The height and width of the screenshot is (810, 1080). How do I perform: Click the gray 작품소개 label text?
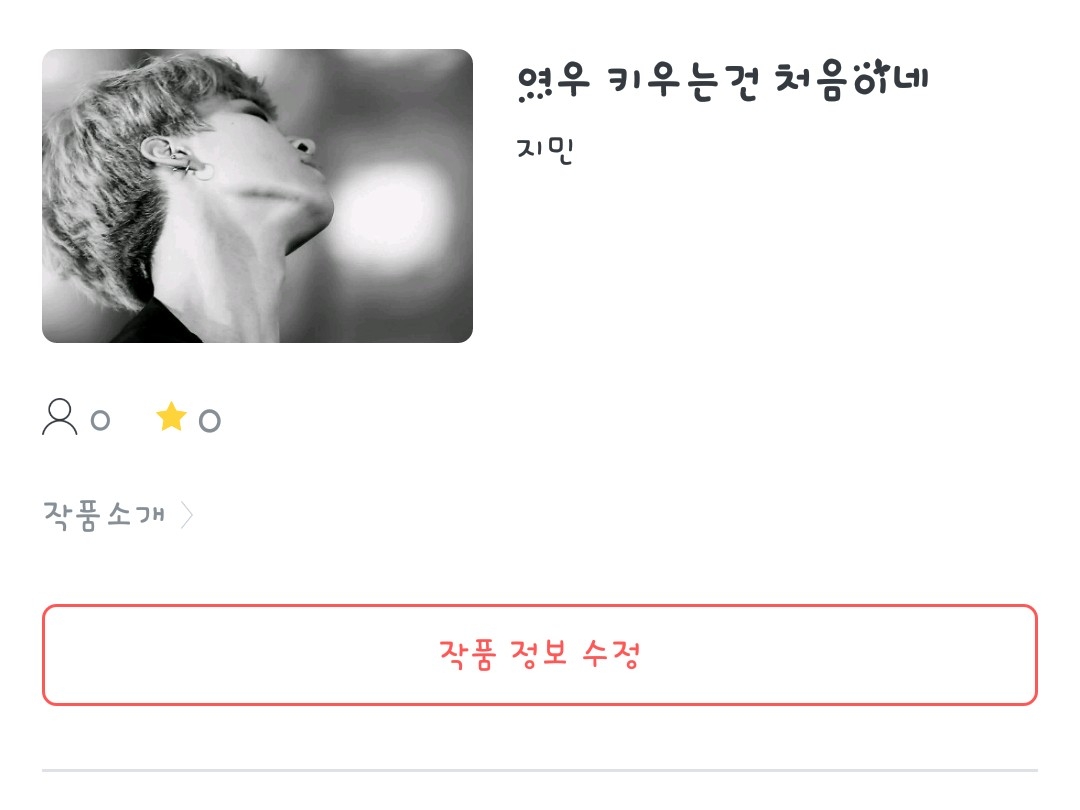pos(104,515)
